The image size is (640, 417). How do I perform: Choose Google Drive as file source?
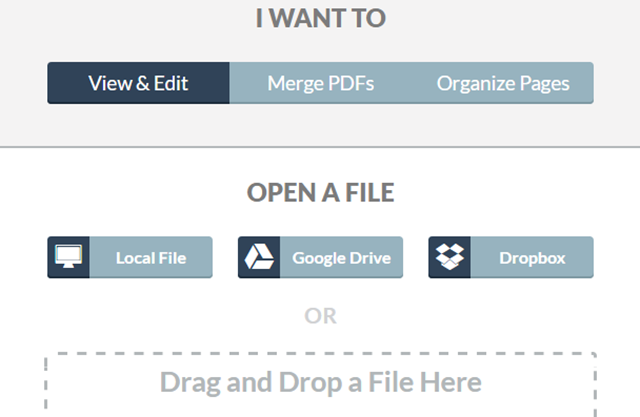[320, 257]
